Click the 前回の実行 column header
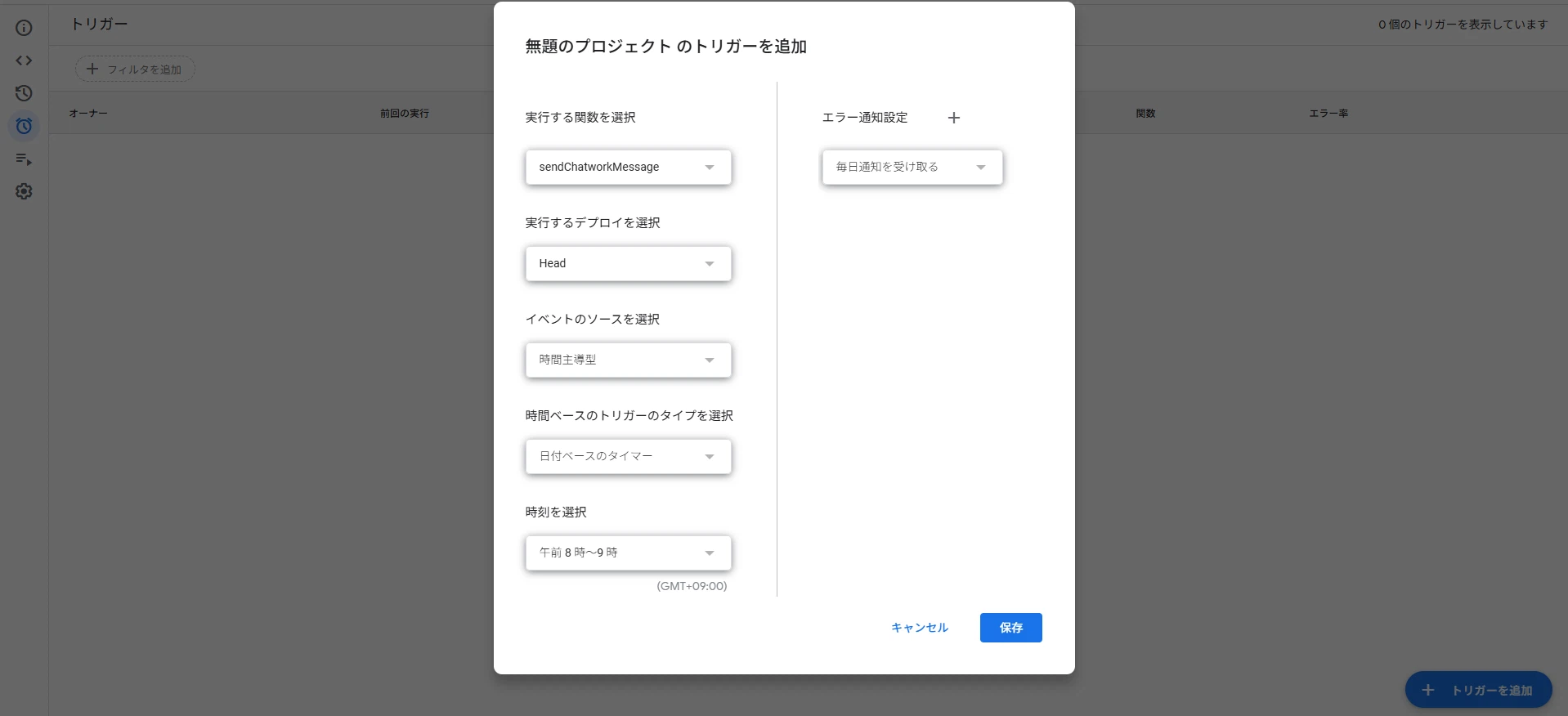This screenshot has width=1568, height=716. (x=404, y=114)
